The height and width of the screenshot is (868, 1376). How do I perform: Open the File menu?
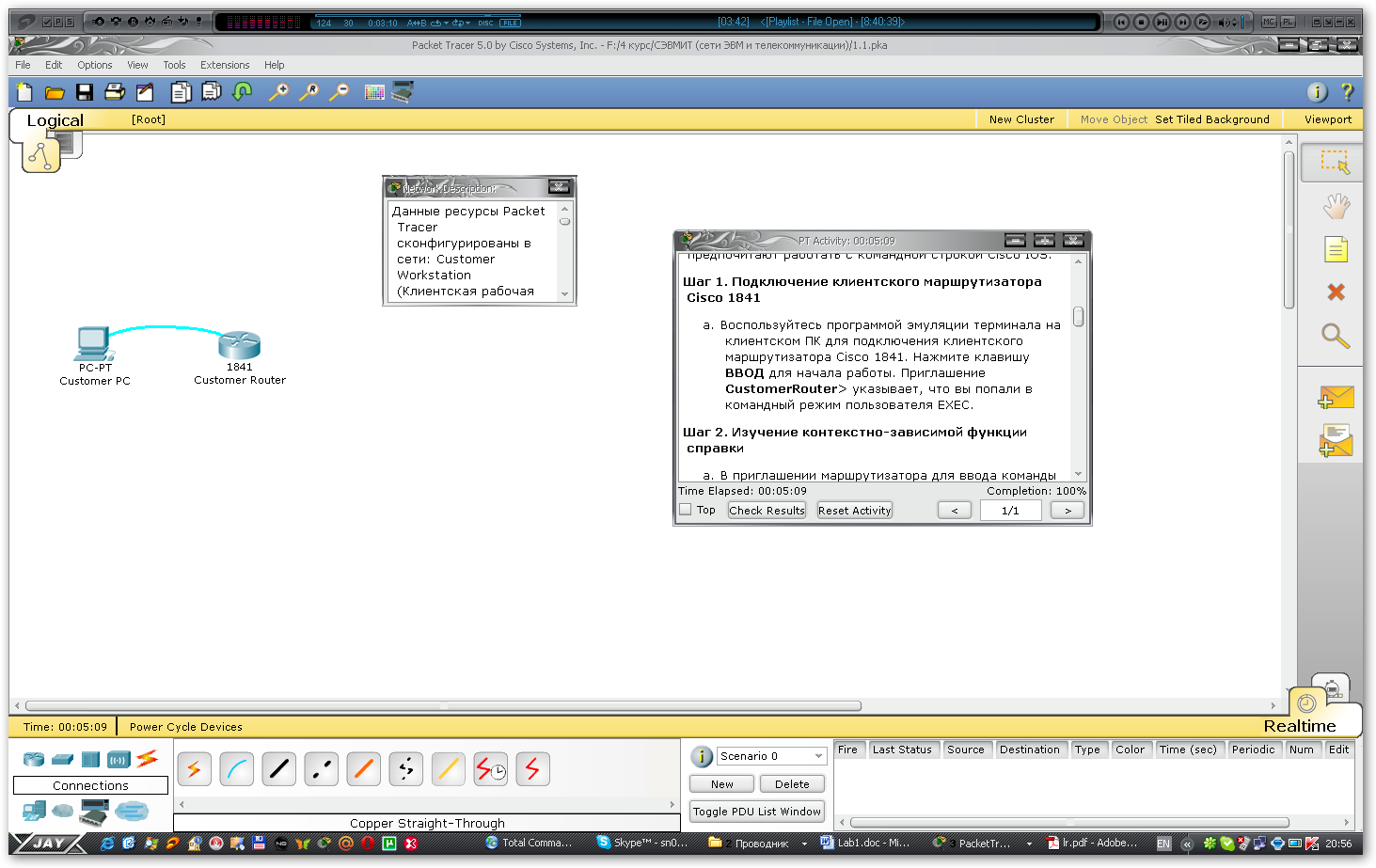tap(23, 65)
